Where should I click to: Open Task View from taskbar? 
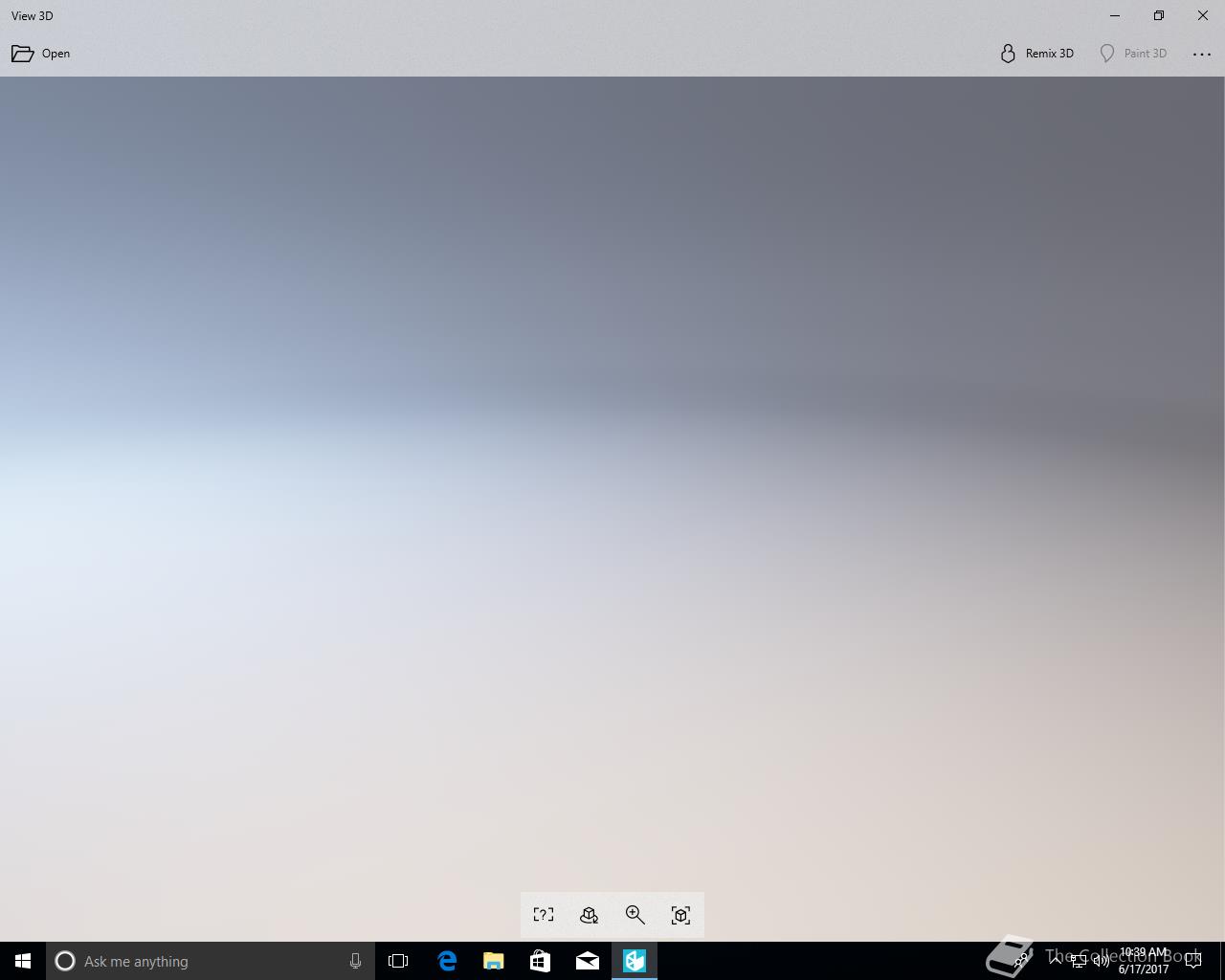398,961
